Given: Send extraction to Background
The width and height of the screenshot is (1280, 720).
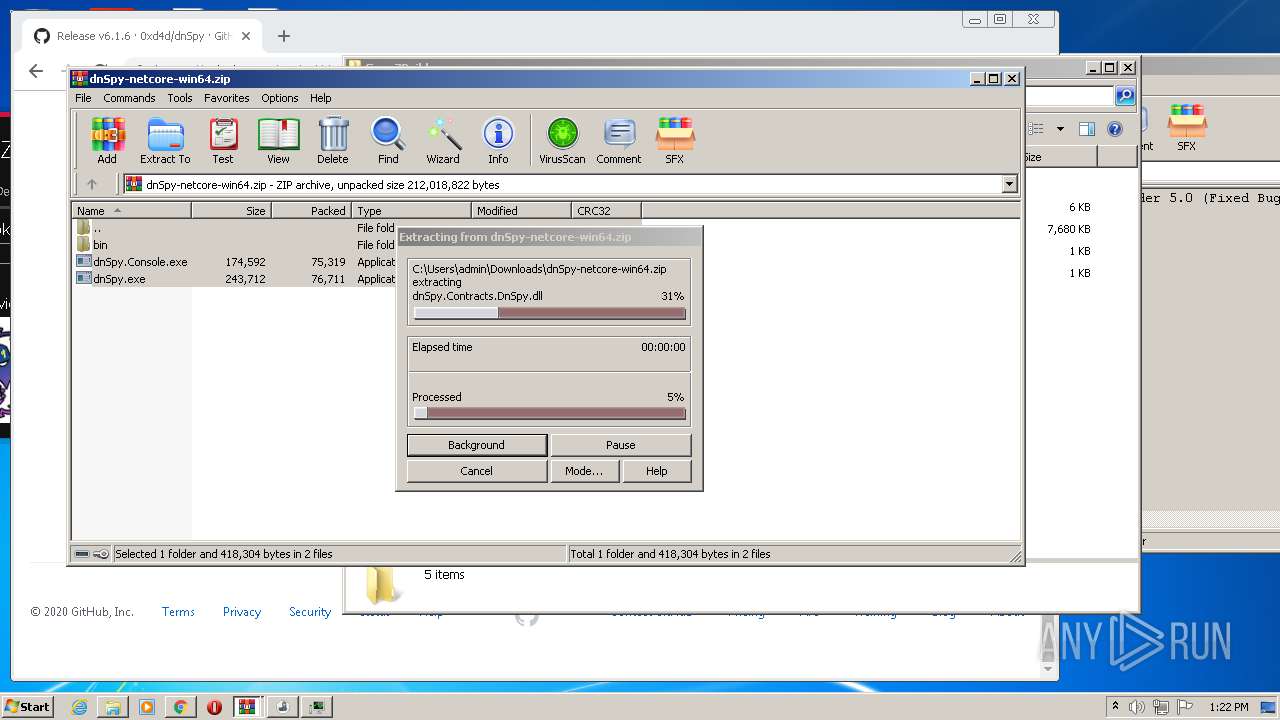Looking at the screenshot, I should (477, 445).
